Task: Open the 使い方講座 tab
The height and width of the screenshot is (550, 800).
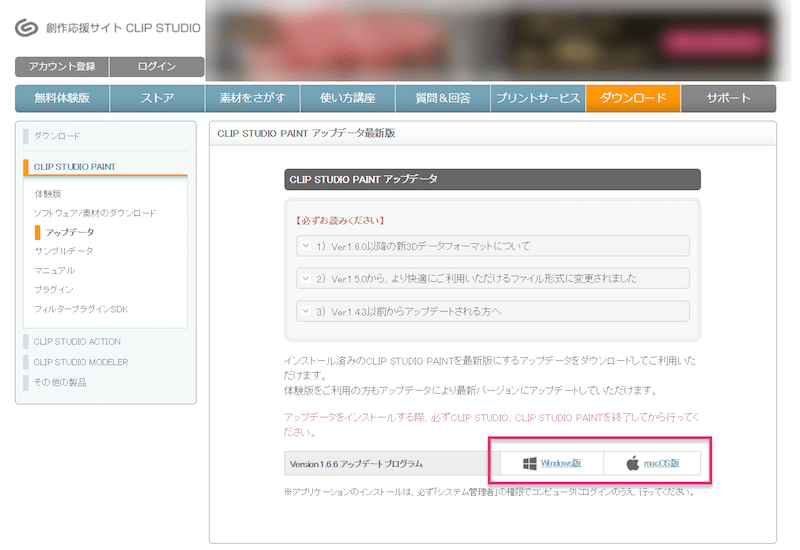Action: tap(348, 98)
